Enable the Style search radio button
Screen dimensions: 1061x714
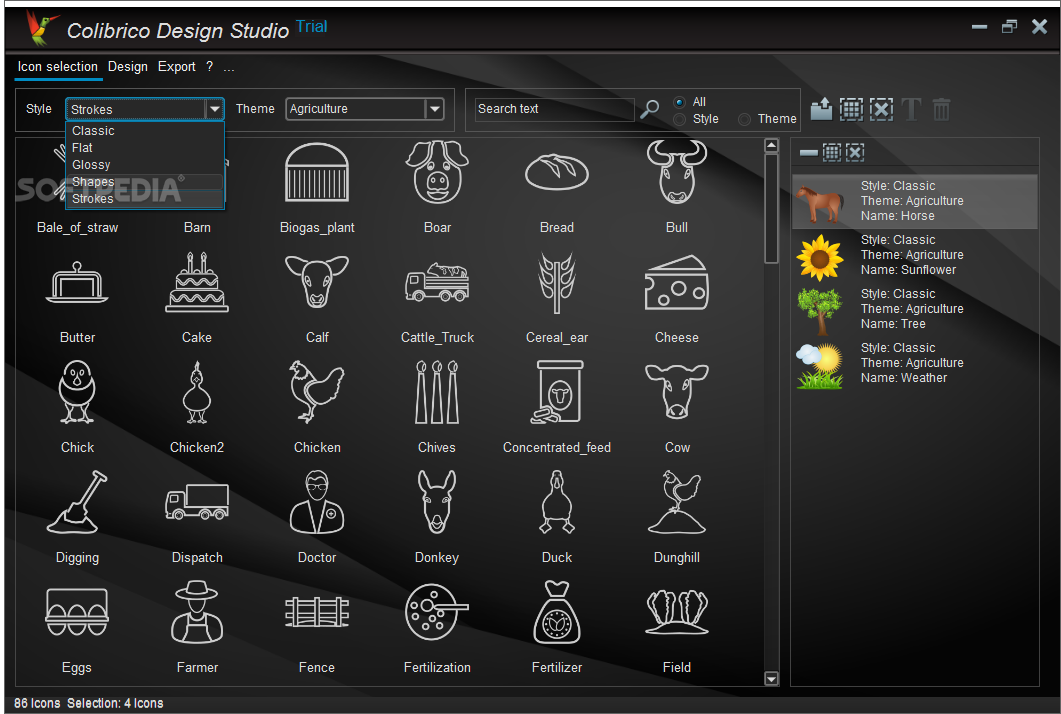point(679,119)
